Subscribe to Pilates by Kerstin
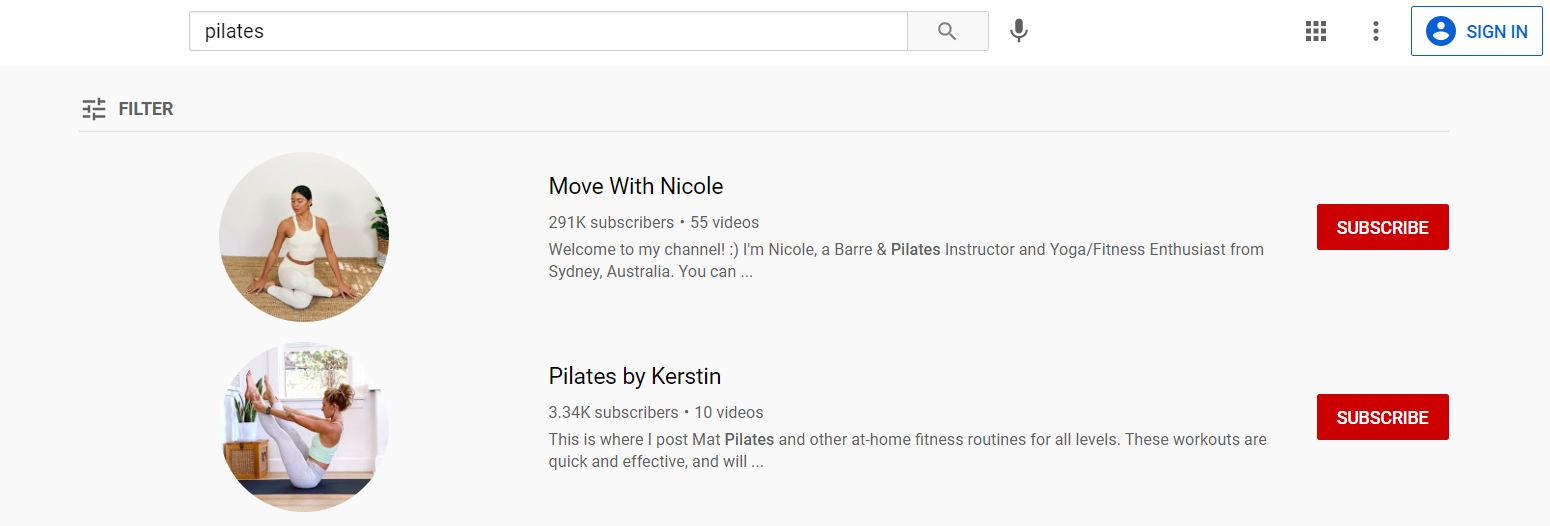The image size is (1550, 526). (1382, 417)
